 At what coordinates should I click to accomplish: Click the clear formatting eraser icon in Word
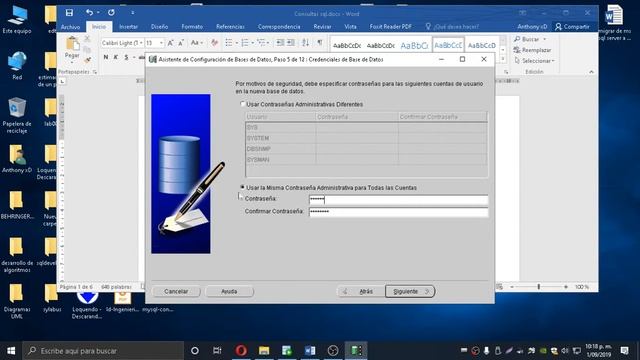pyautogui.click(x=214, y=43)
